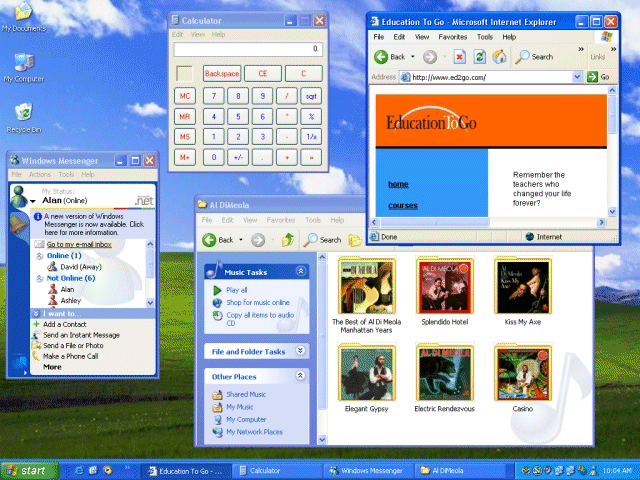Click Search magnifier in Internet Explorer toolbar

[x=522, y=57]
